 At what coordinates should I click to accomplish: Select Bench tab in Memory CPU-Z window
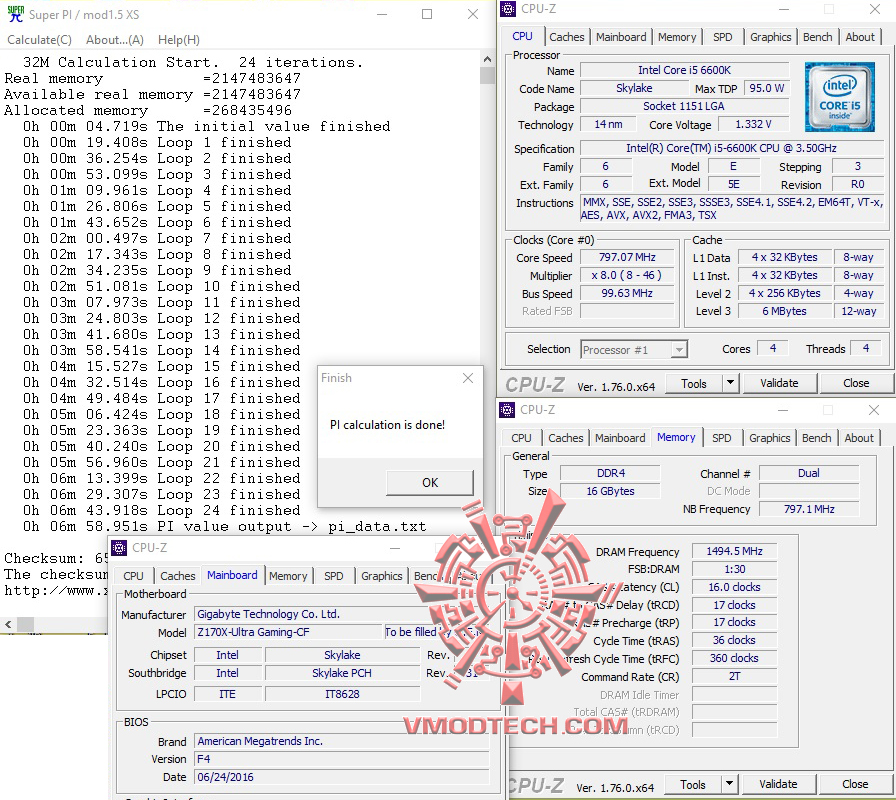pyautogui.click(x=816, y=438)
